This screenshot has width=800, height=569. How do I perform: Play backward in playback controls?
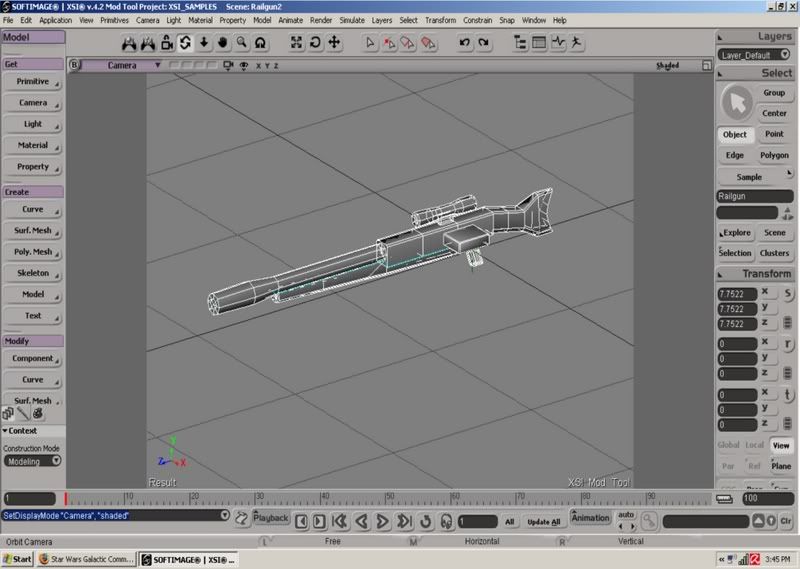click(x=361, y=521)
